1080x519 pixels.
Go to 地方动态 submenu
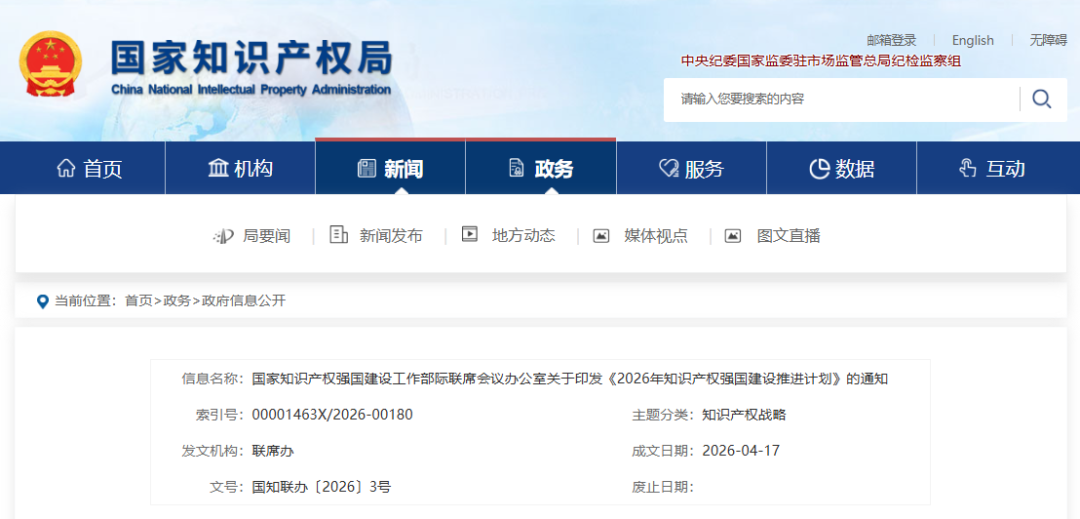click(x=523, y=235)
